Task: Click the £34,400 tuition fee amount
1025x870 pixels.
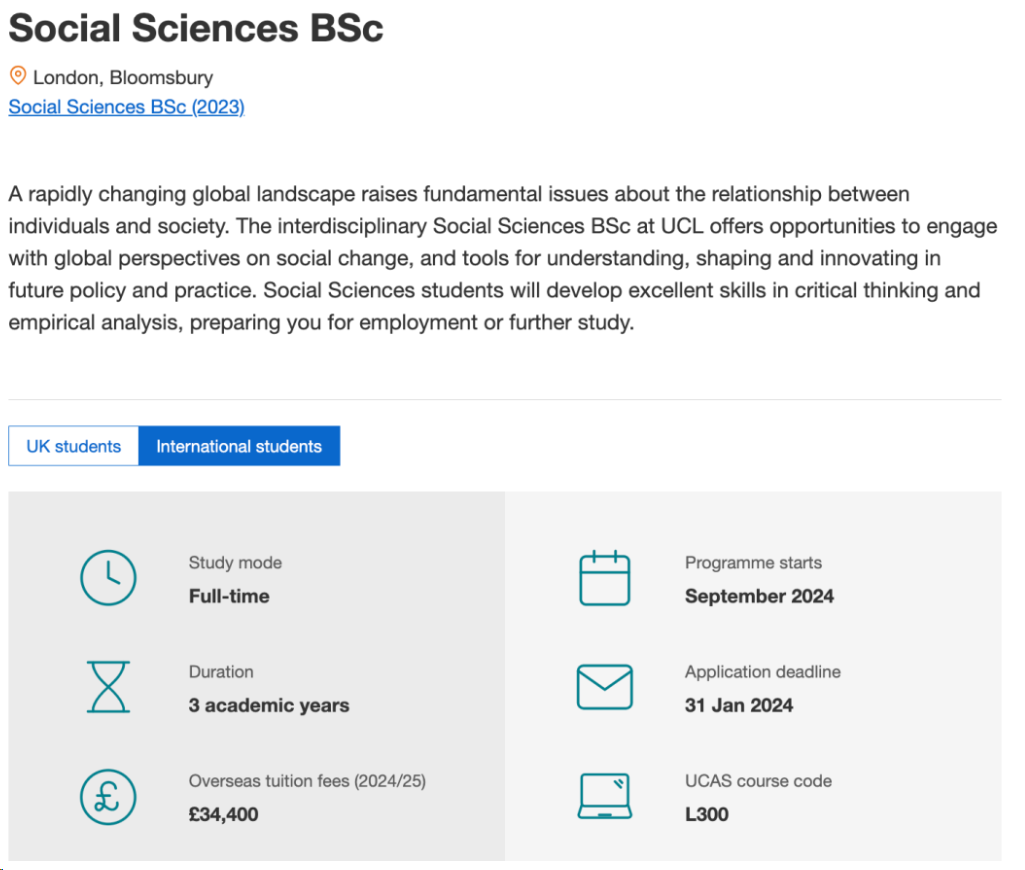Action: click(223, 814)
